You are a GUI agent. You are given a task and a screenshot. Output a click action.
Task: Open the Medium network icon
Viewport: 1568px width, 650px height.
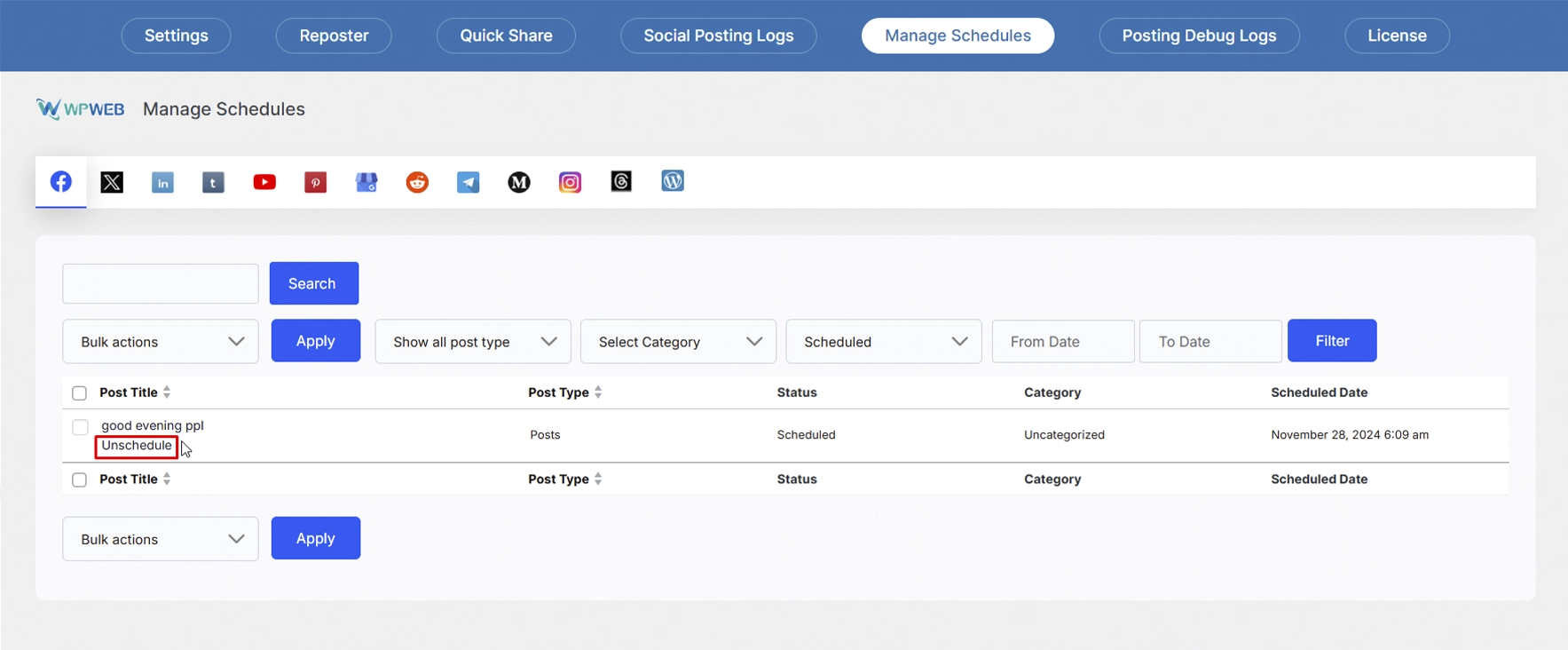click(519, 182)
